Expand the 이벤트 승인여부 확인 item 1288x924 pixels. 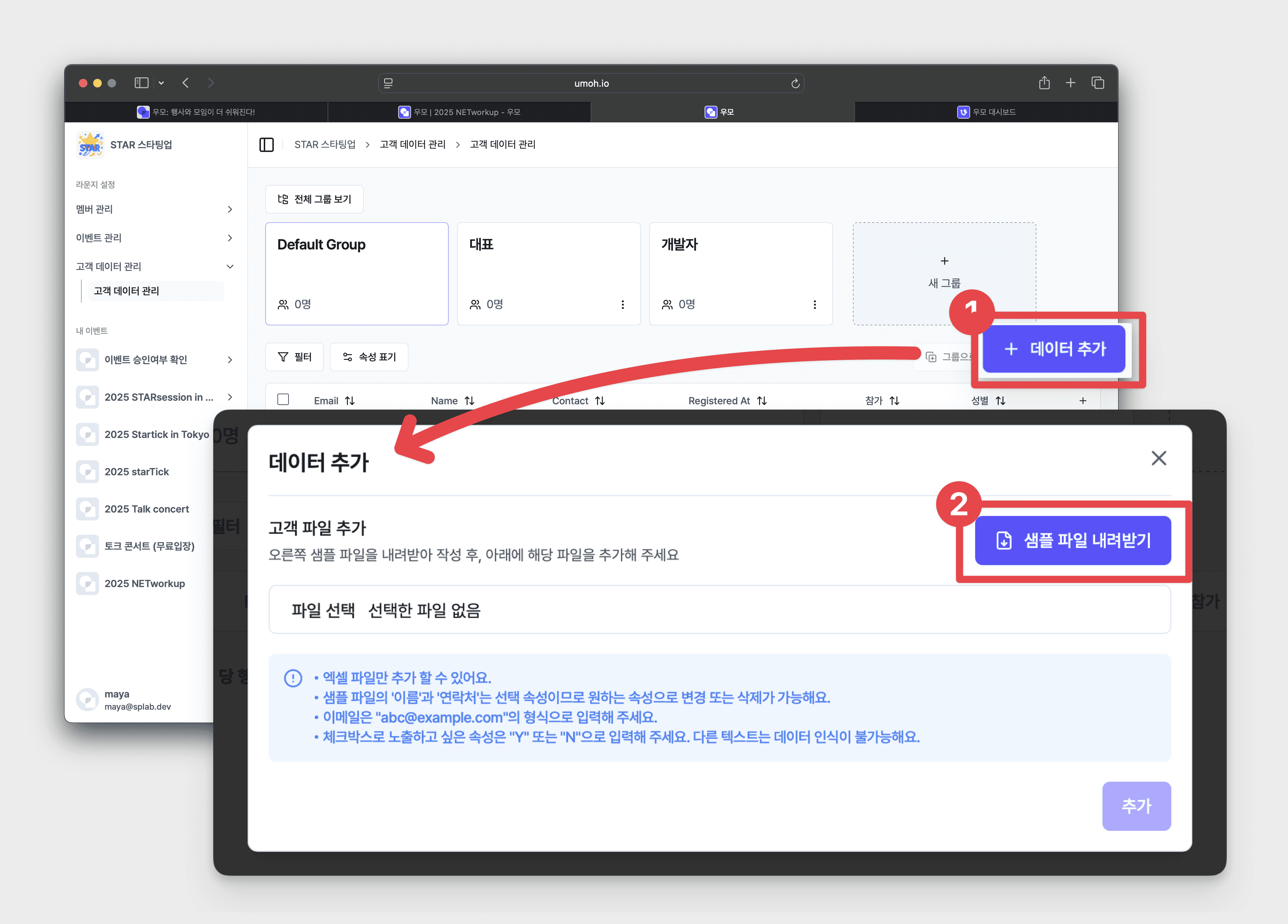229,360
